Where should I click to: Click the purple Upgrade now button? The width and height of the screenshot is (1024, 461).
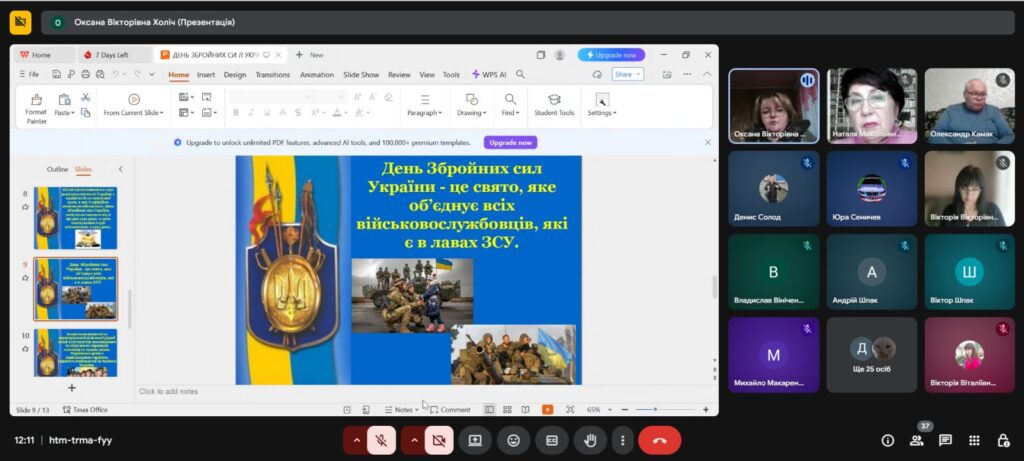510,143
